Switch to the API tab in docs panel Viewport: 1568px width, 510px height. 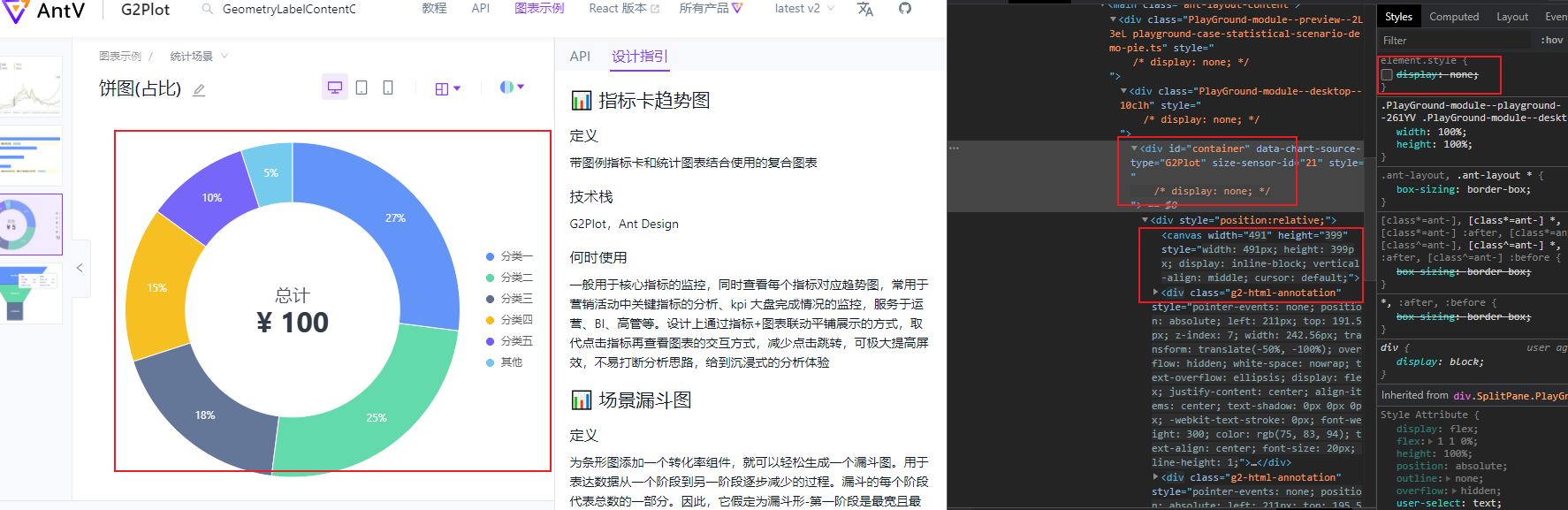580,57
